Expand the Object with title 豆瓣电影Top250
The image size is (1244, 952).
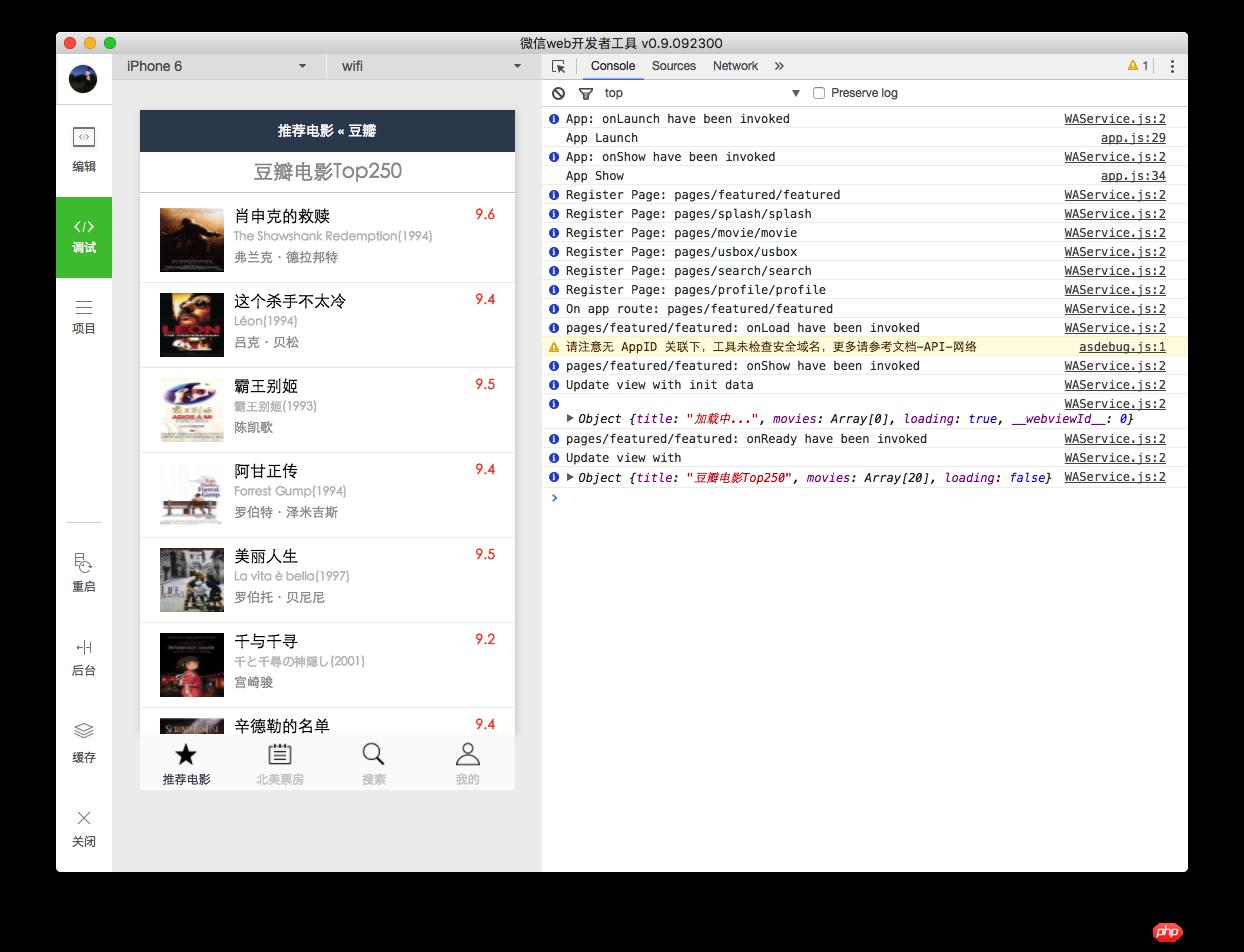point(570,478)
